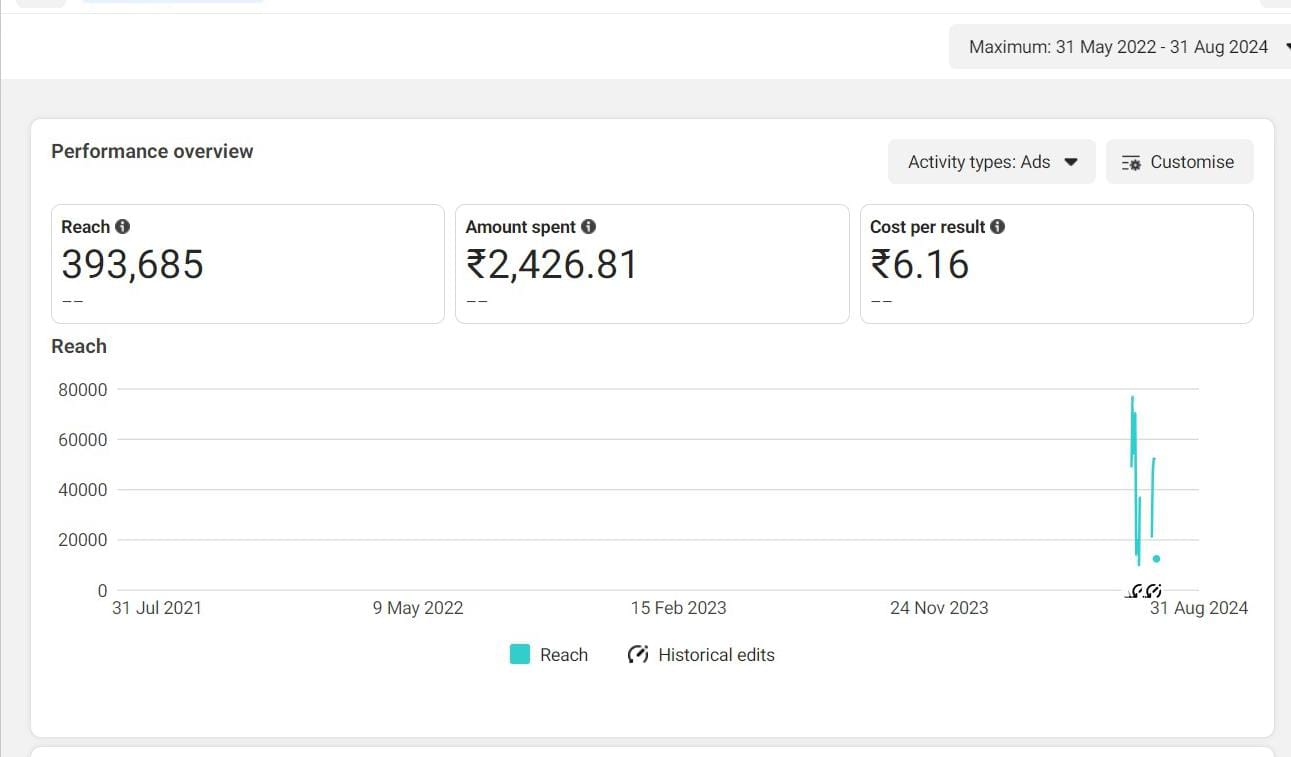The width and height of the screenshot is (1291, 757).
Task: Click the 31 Aug 2024 axis label
Action: point(1199,608)
